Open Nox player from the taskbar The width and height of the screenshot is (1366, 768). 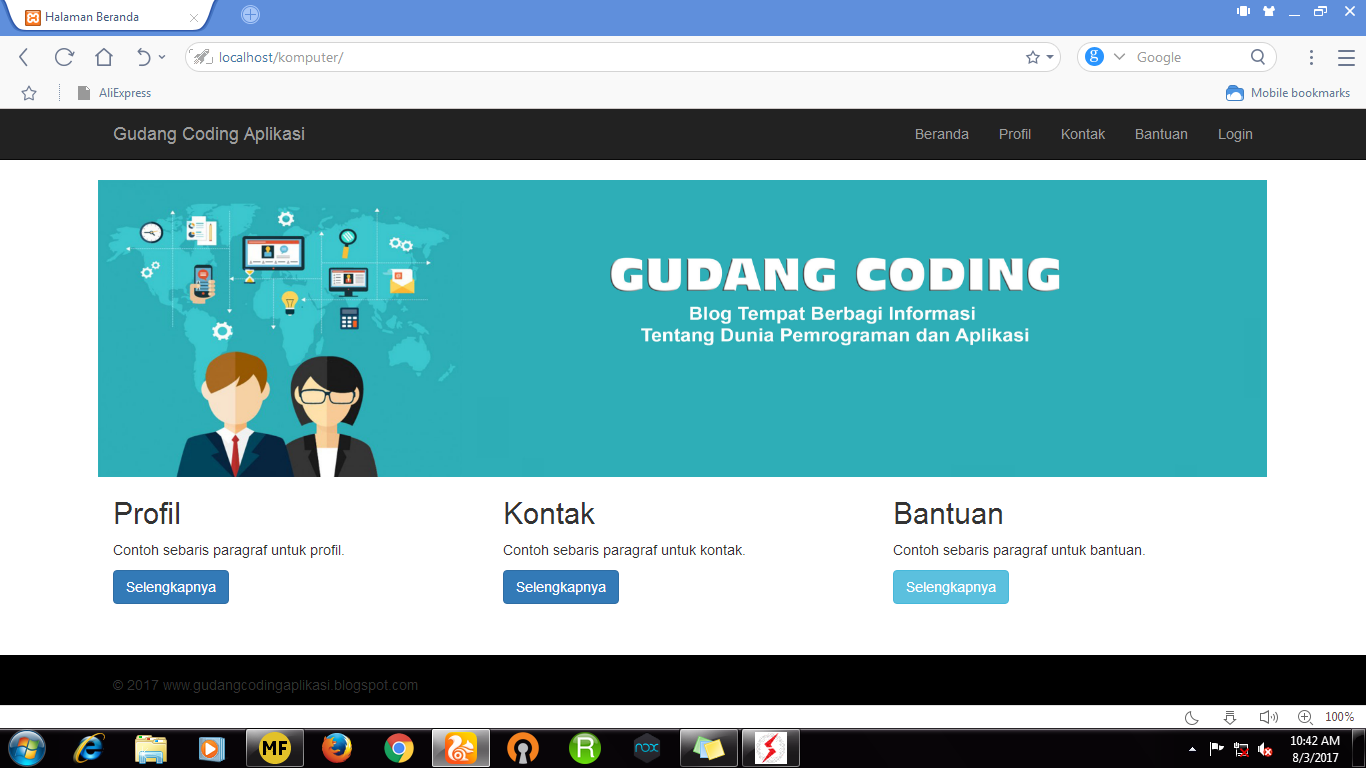[x=646, y=747]
